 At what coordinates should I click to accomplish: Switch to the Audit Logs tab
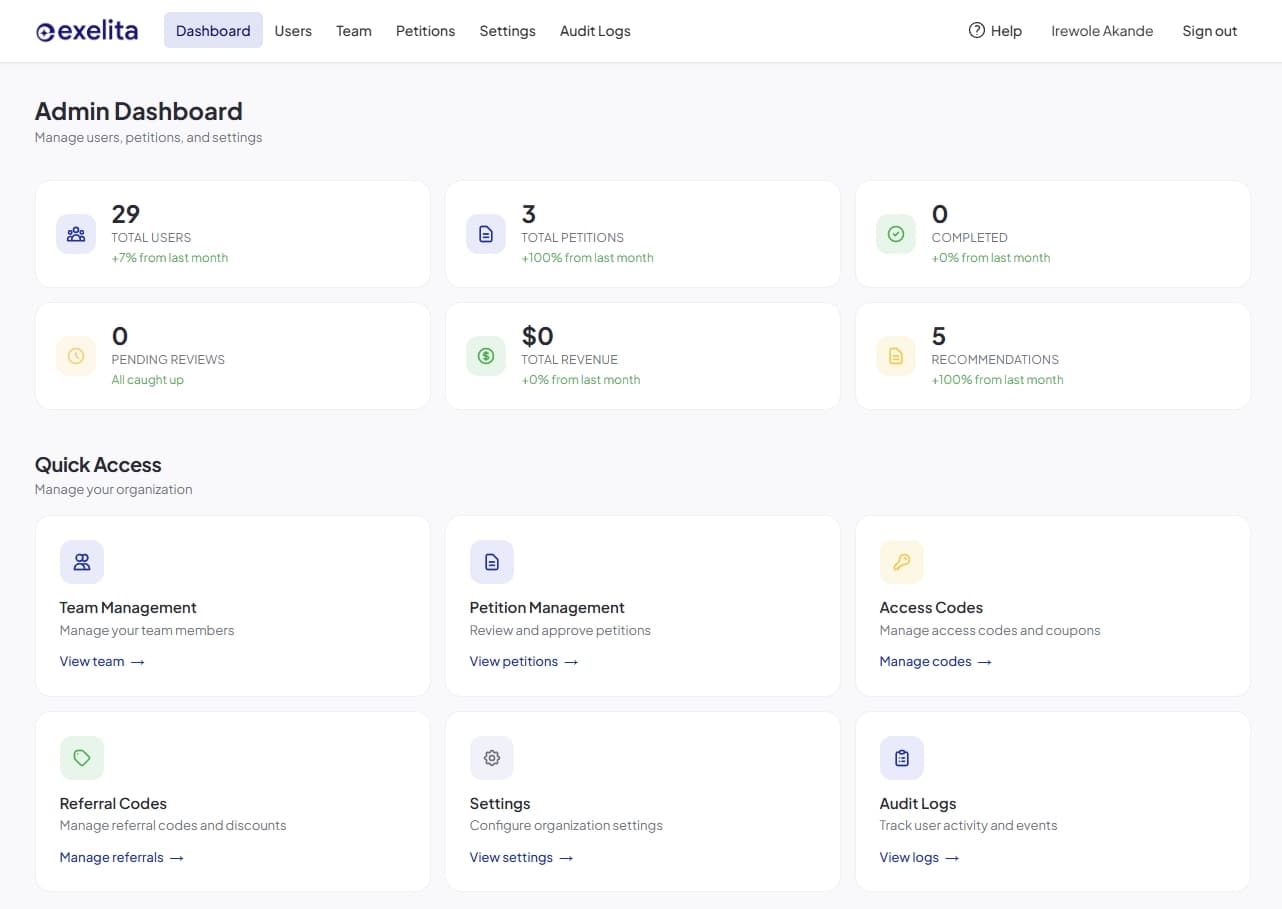(x=595, y=31)
